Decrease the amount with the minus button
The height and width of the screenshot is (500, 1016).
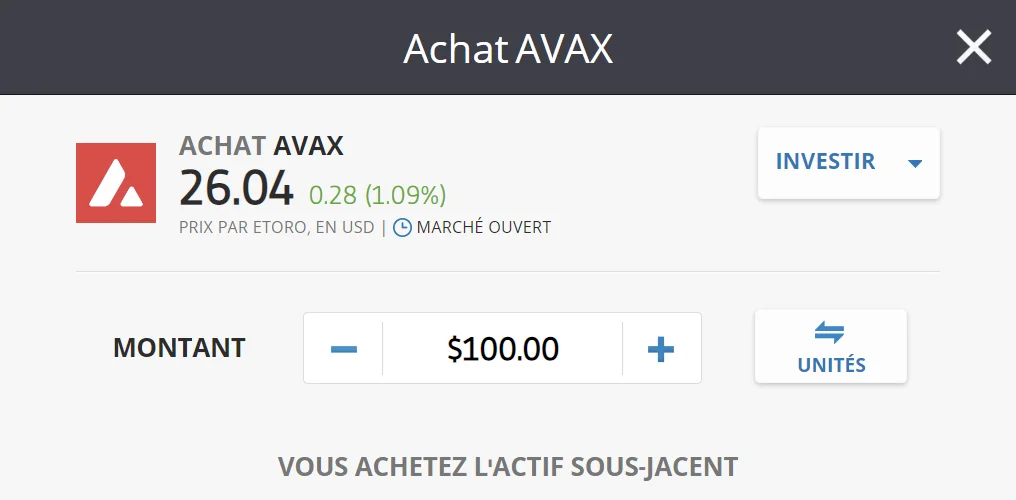pos(344,349)
